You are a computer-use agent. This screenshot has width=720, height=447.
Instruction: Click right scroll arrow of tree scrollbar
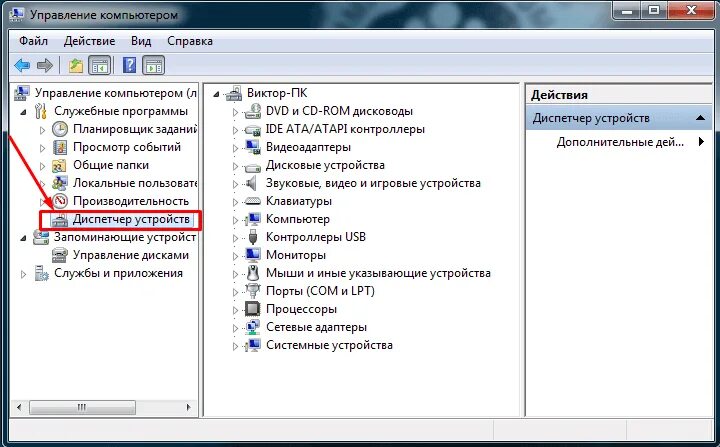point(188,407)
